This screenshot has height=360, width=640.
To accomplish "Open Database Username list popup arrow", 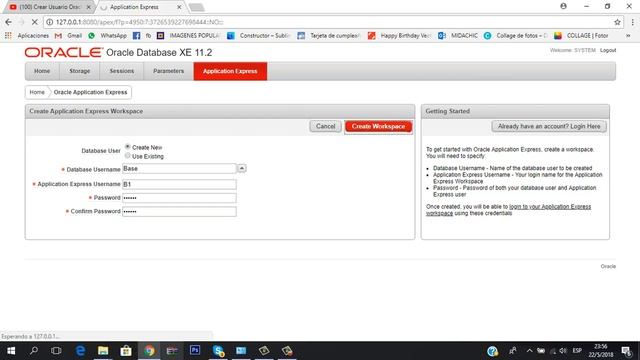I will click(242, 168).
